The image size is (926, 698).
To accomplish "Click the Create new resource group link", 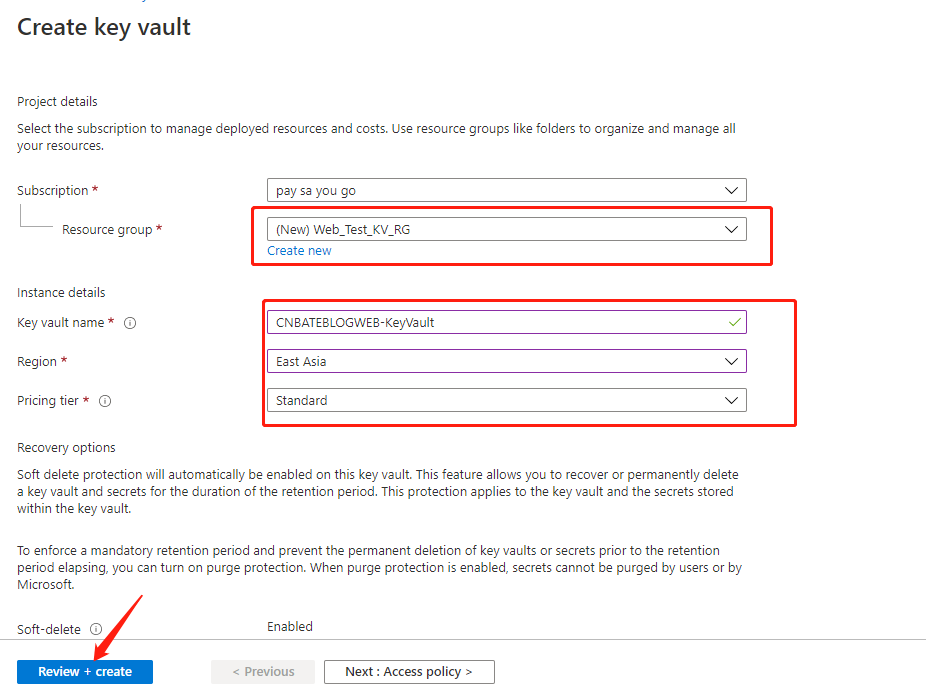I will coord(299,251).
